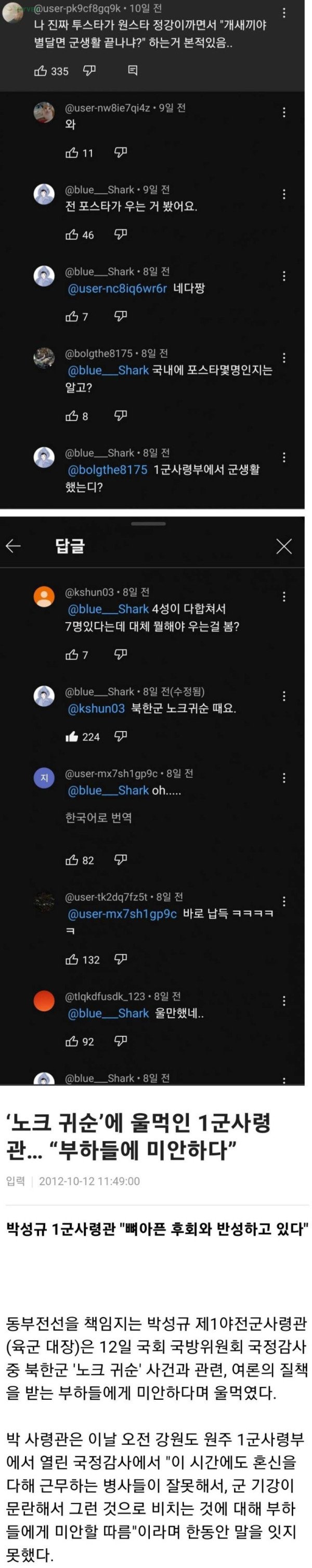Unlike the '북한군 노크귀순 때요' reply with 224 likes

[x=72, y=737]
